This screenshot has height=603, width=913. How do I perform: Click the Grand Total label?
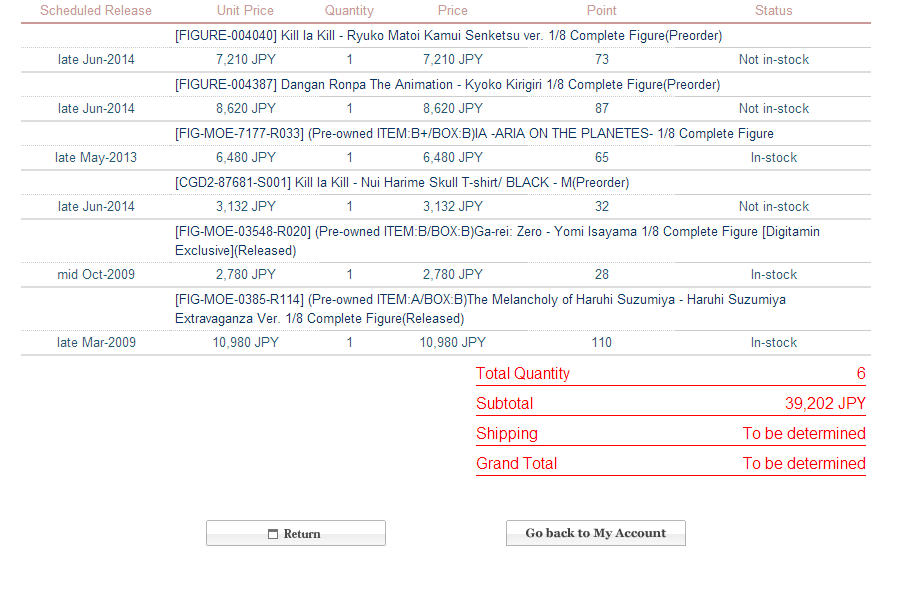click(x=516, y=463)
